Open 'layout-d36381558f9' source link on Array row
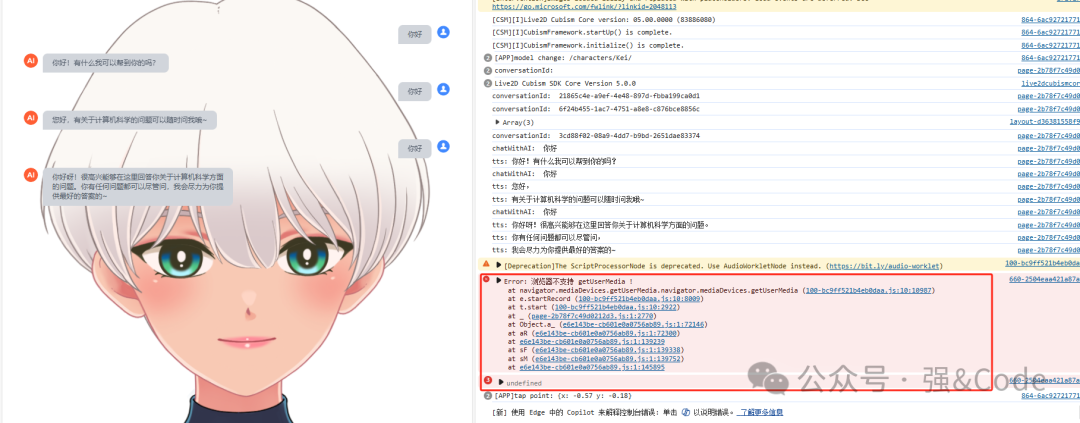 pos(1044,122)
